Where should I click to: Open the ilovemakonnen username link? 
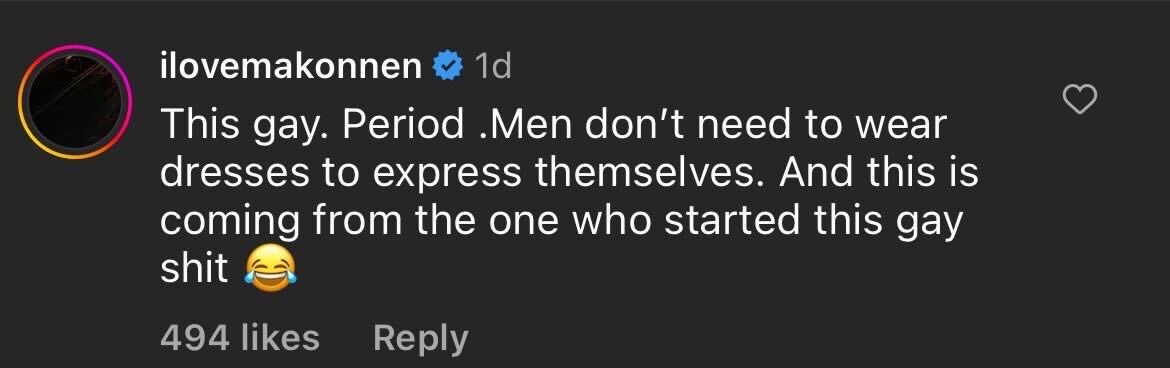[291, 67]
